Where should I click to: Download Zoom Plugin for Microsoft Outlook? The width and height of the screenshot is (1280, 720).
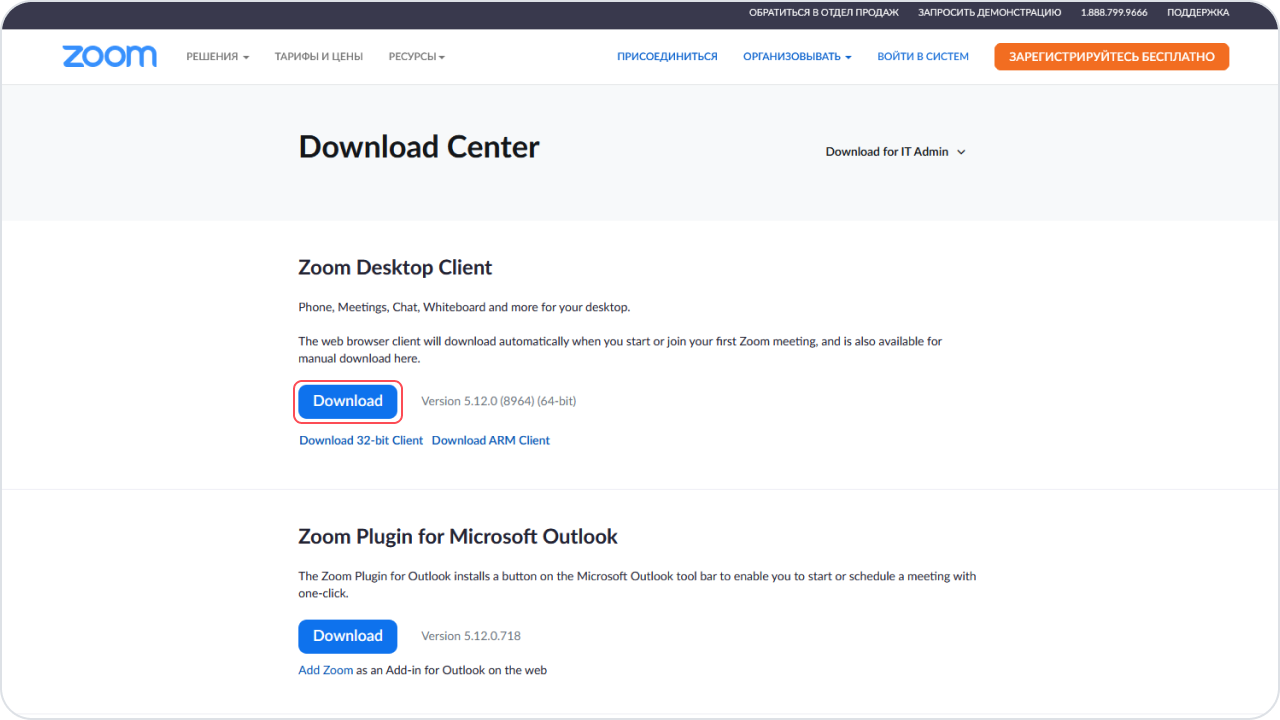point(348,636)
